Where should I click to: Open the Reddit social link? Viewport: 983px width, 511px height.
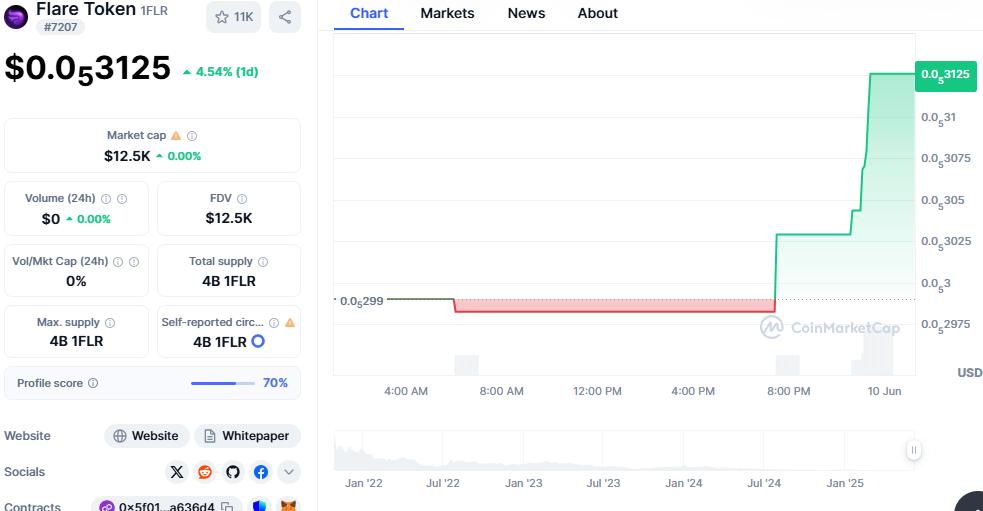(x=205, y=472)
